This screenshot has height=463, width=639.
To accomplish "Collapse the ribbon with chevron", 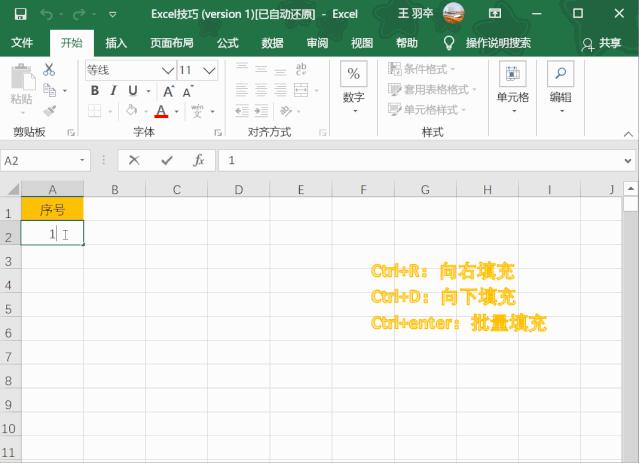I will [628, 134].
